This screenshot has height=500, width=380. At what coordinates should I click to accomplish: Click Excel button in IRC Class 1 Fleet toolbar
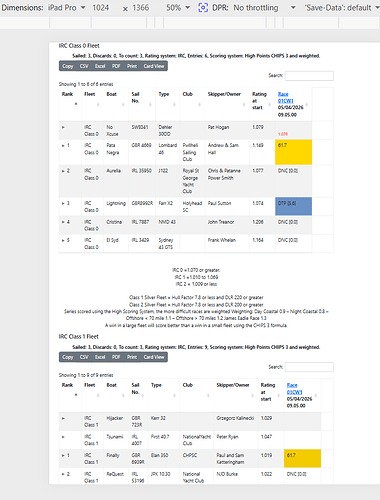(100, 357)
